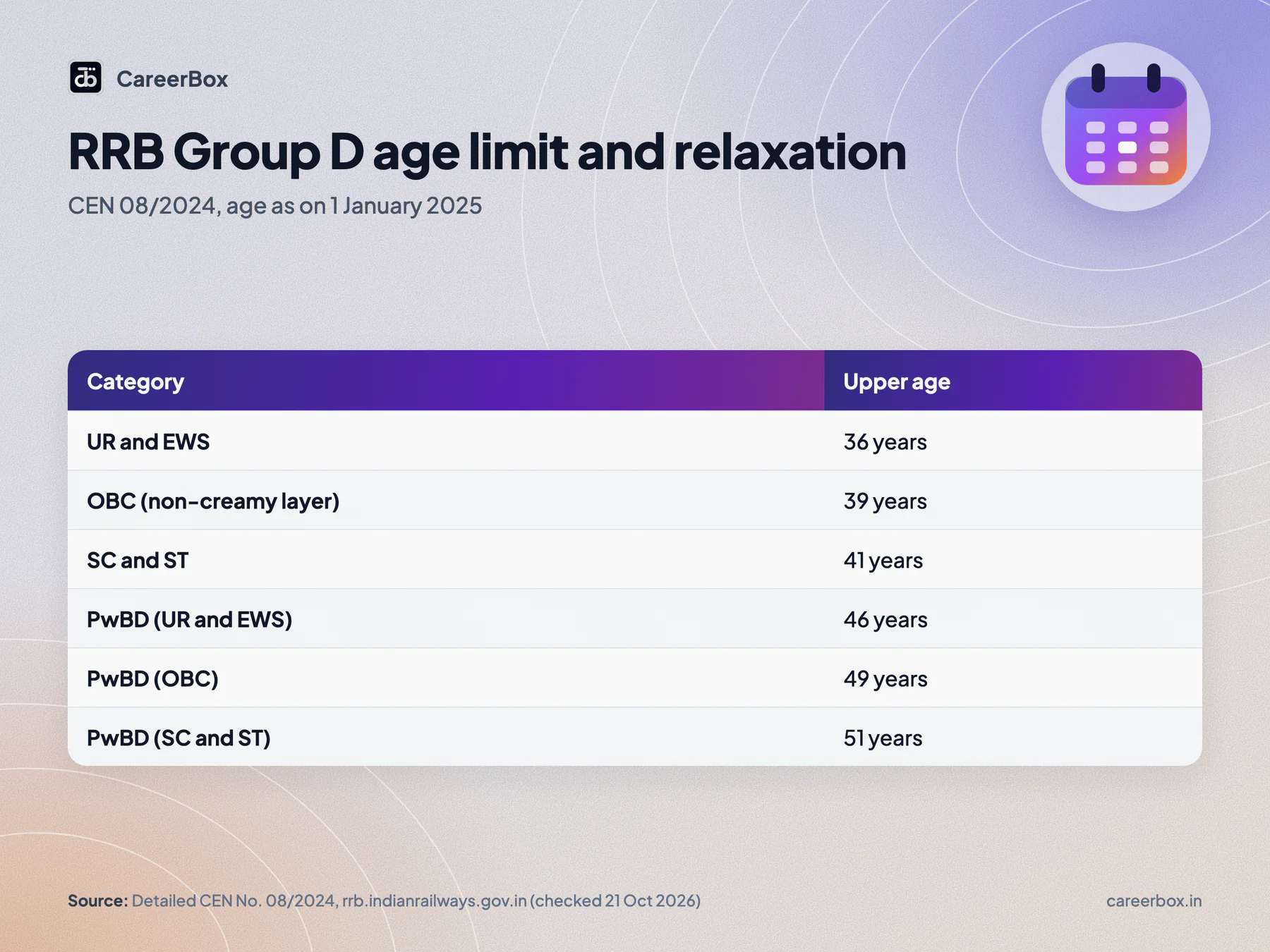Open the careerbox.in footer link

coord(1154,901)
